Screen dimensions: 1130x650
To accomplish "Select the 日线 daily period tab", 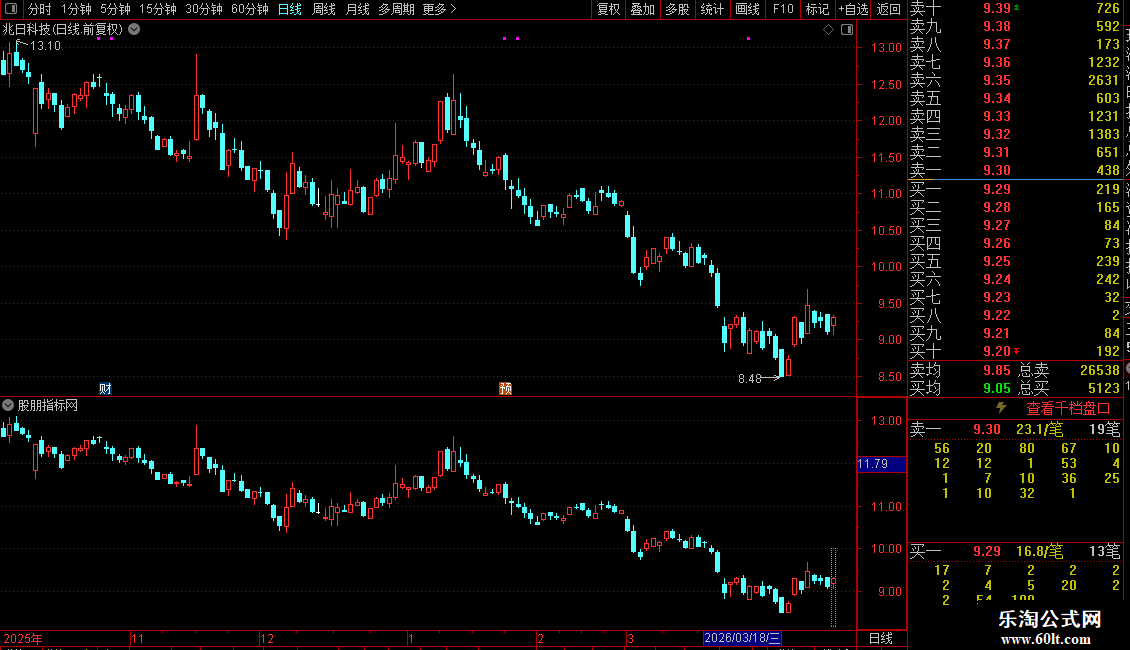I will 290,9.
